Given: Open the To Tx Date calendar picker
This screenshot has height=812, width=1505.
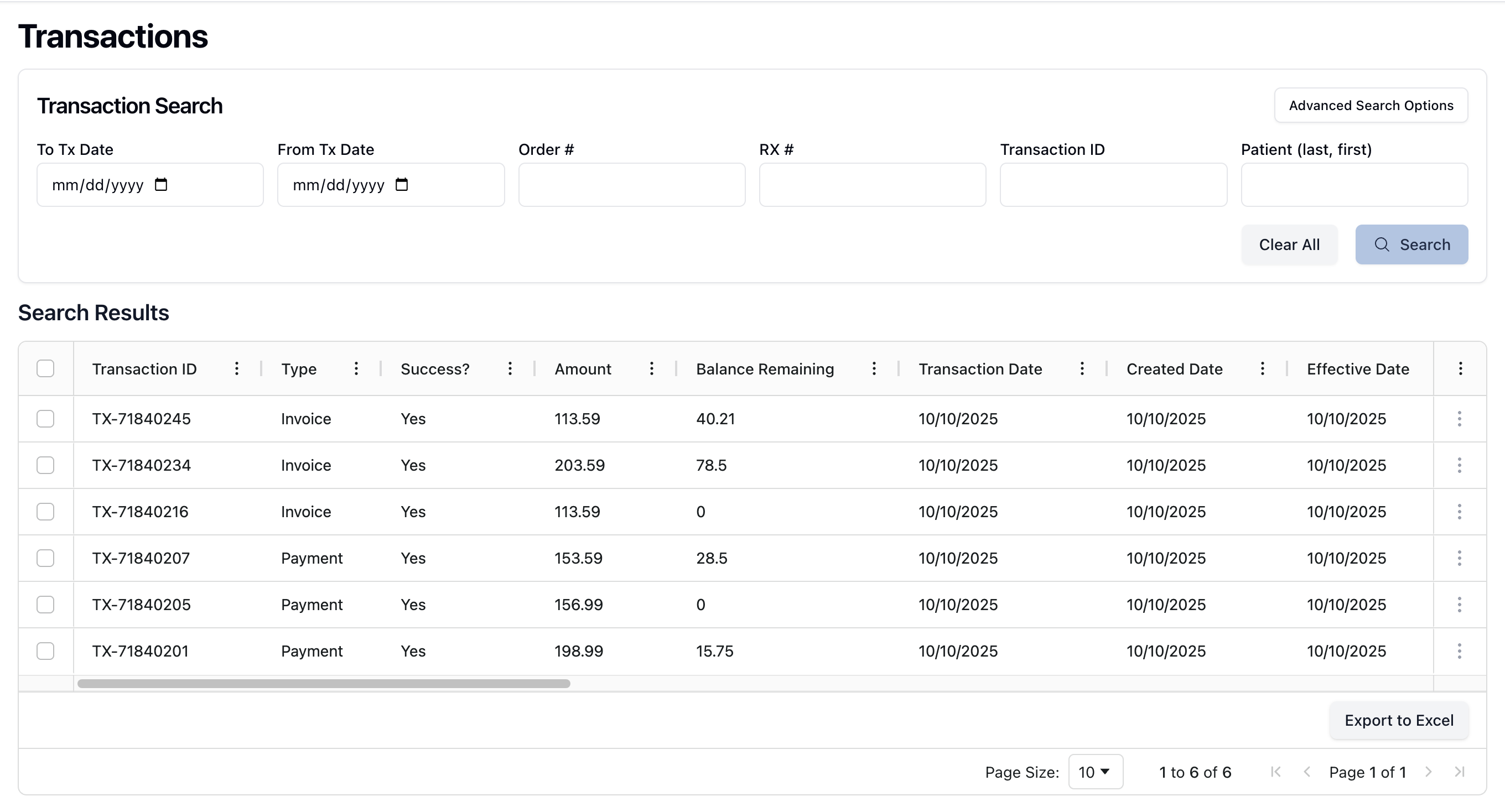Looking at the screenshot, I should (x=160, y=185).
